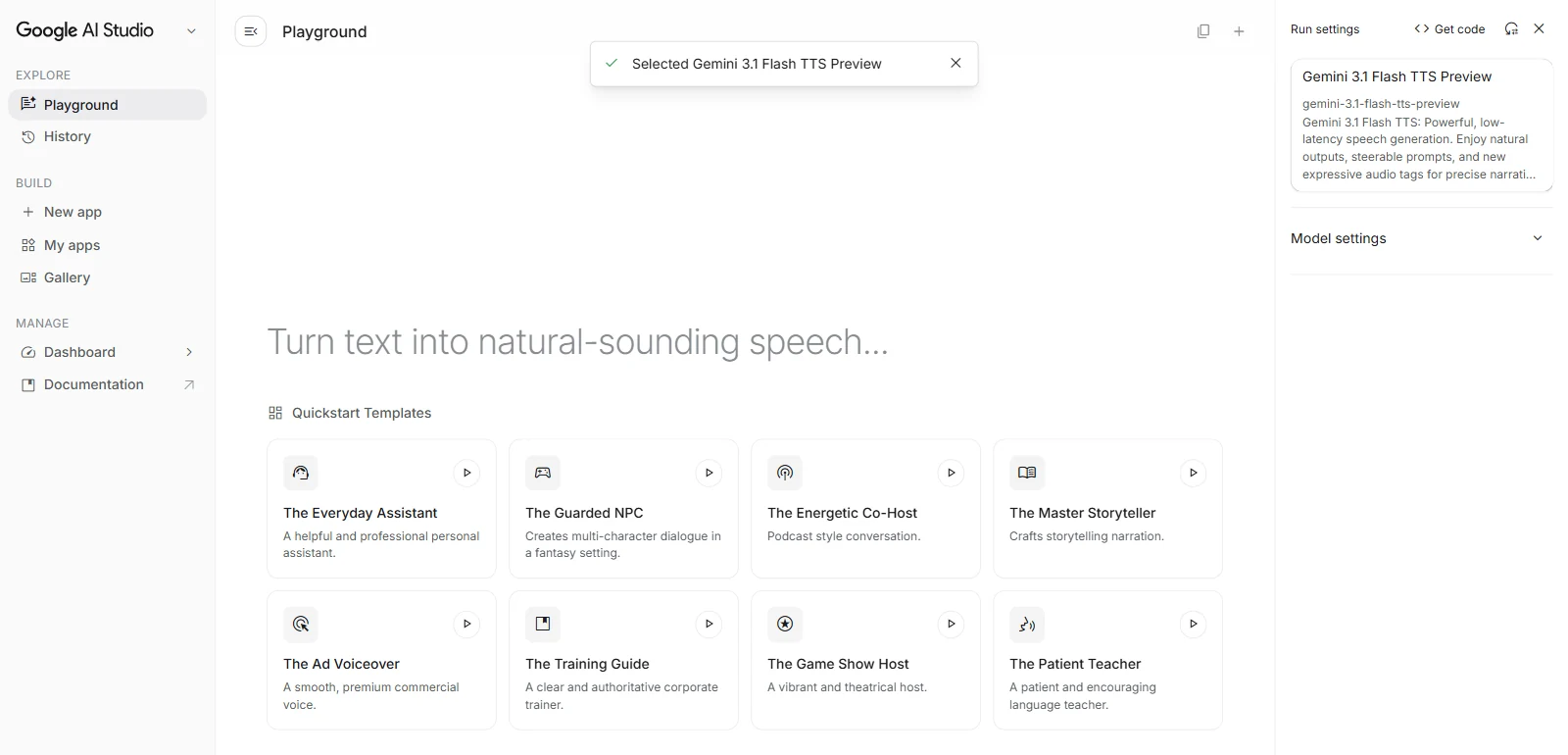The width and height of the screenshot is (1568, 755).
Task: Click The Guarded NPC gamepad icon
Action: [543, 473]
